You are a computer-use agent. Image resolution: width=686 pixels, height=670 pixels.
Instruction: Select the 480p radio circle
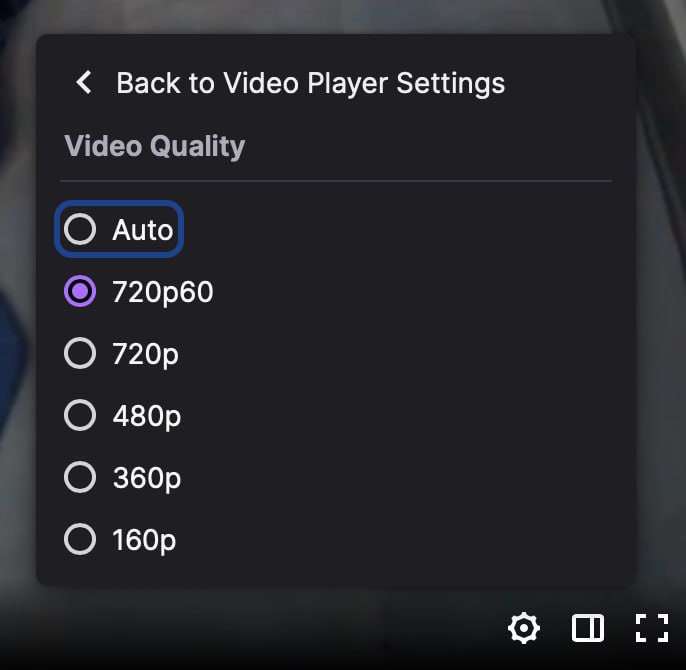[80, 415]
